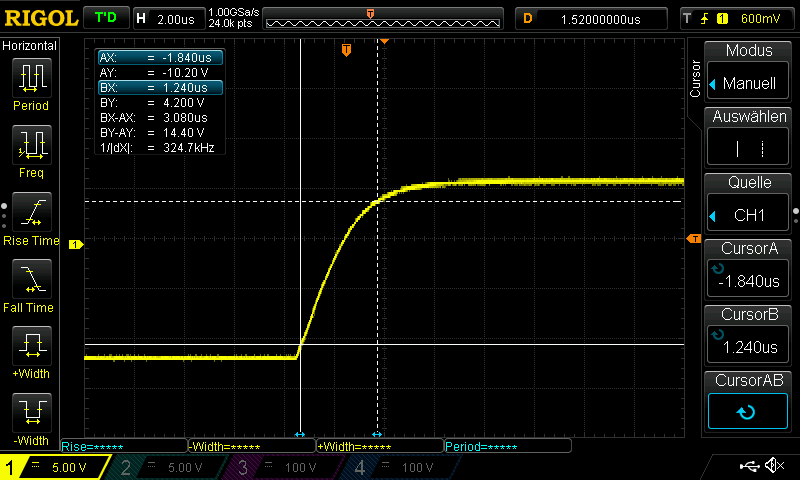
Task: Enable channel 2 in bottom bar
Action: [168, 467]
